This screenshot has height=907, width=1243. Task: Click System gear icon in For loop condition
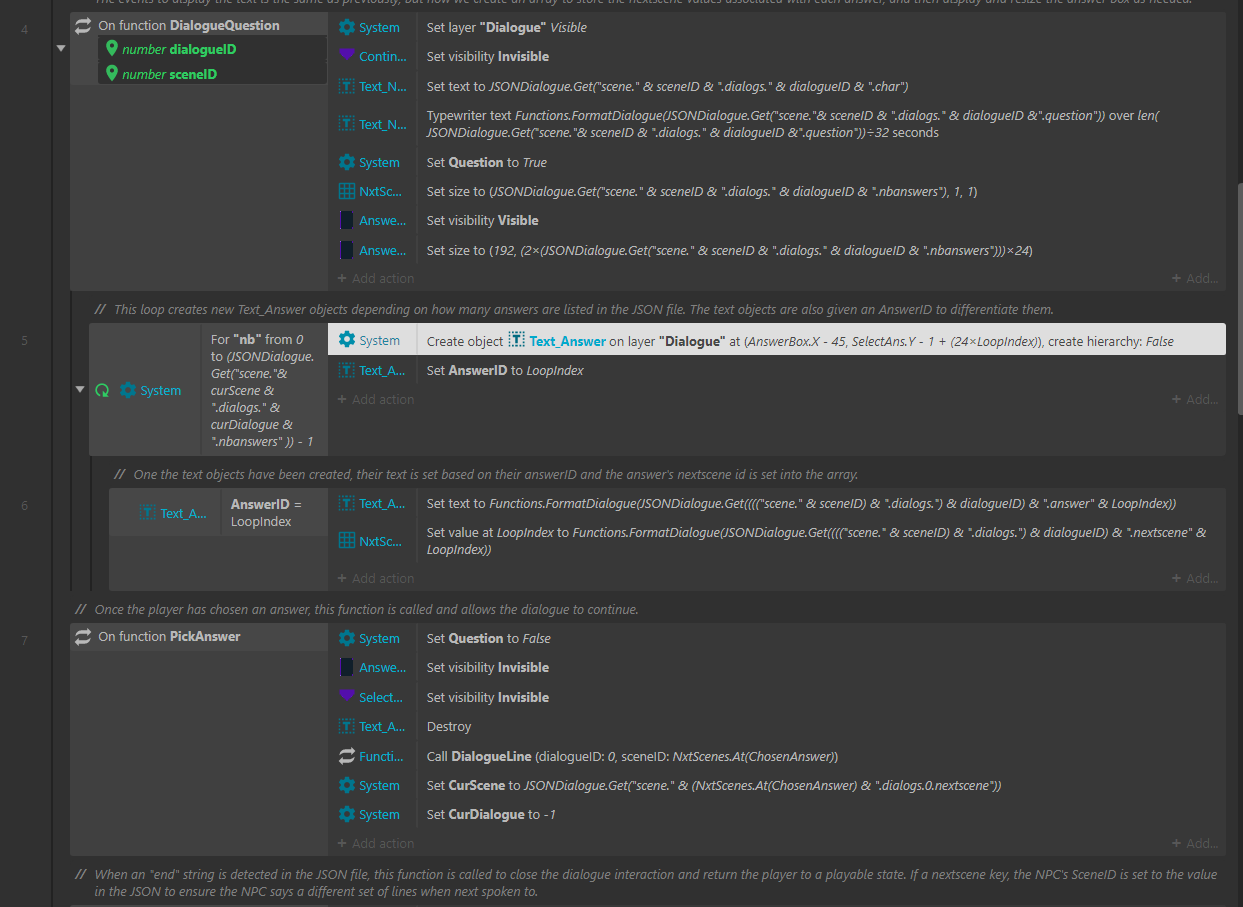point(127,390)
